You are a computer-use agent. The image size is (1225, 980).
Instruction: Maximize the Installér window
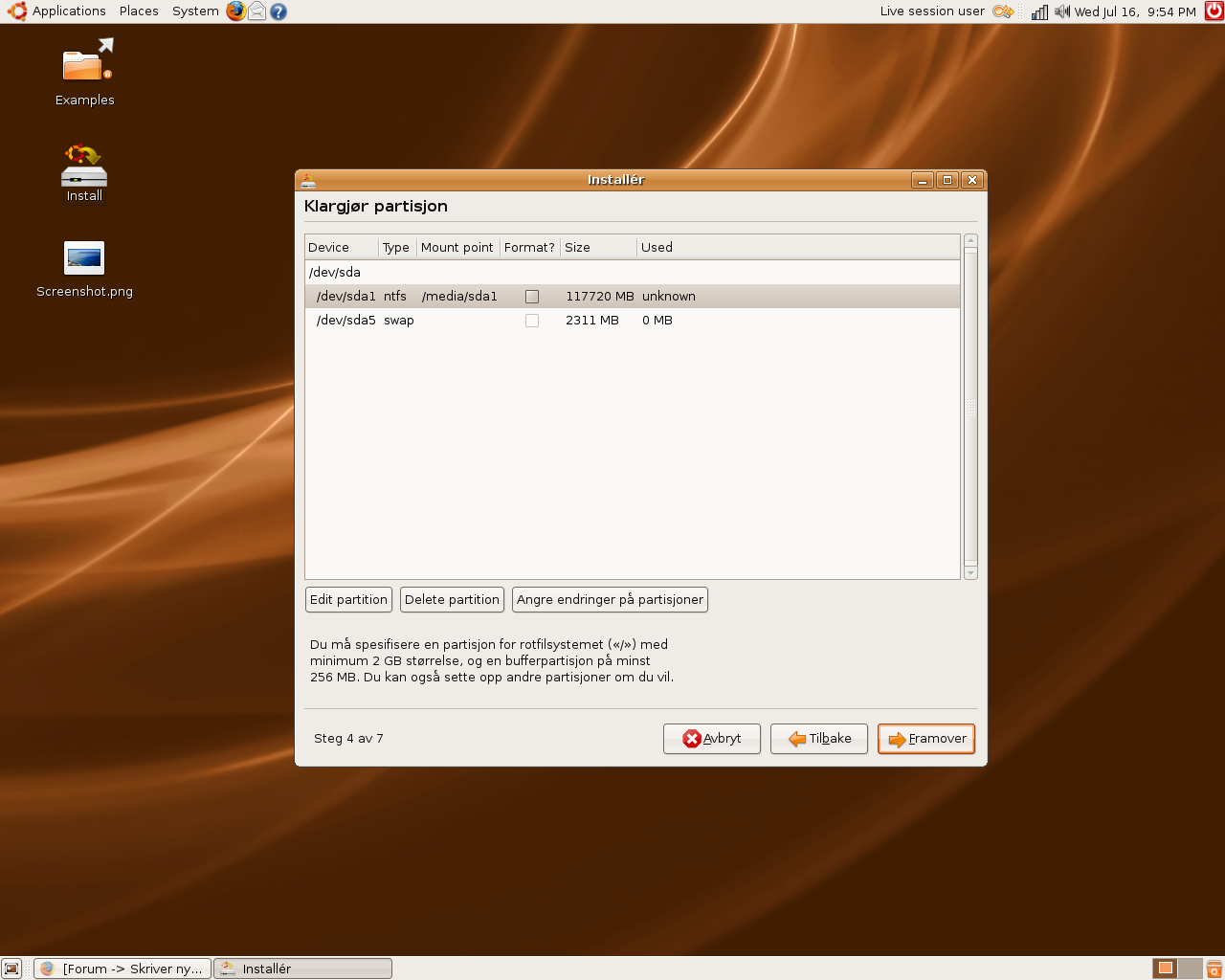tap(947, 180)
